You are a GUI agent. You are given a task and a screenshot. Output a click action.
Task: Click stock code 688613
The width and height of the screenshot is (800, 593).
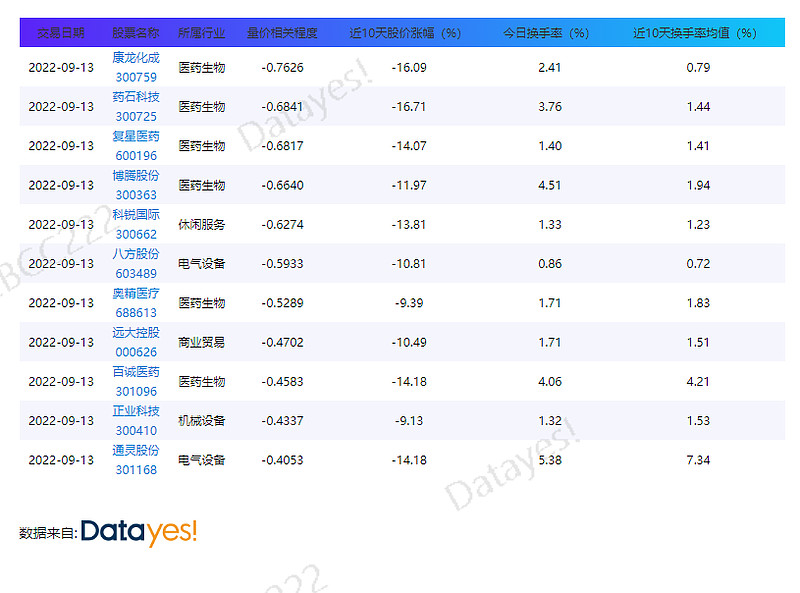tap(136, 313)
